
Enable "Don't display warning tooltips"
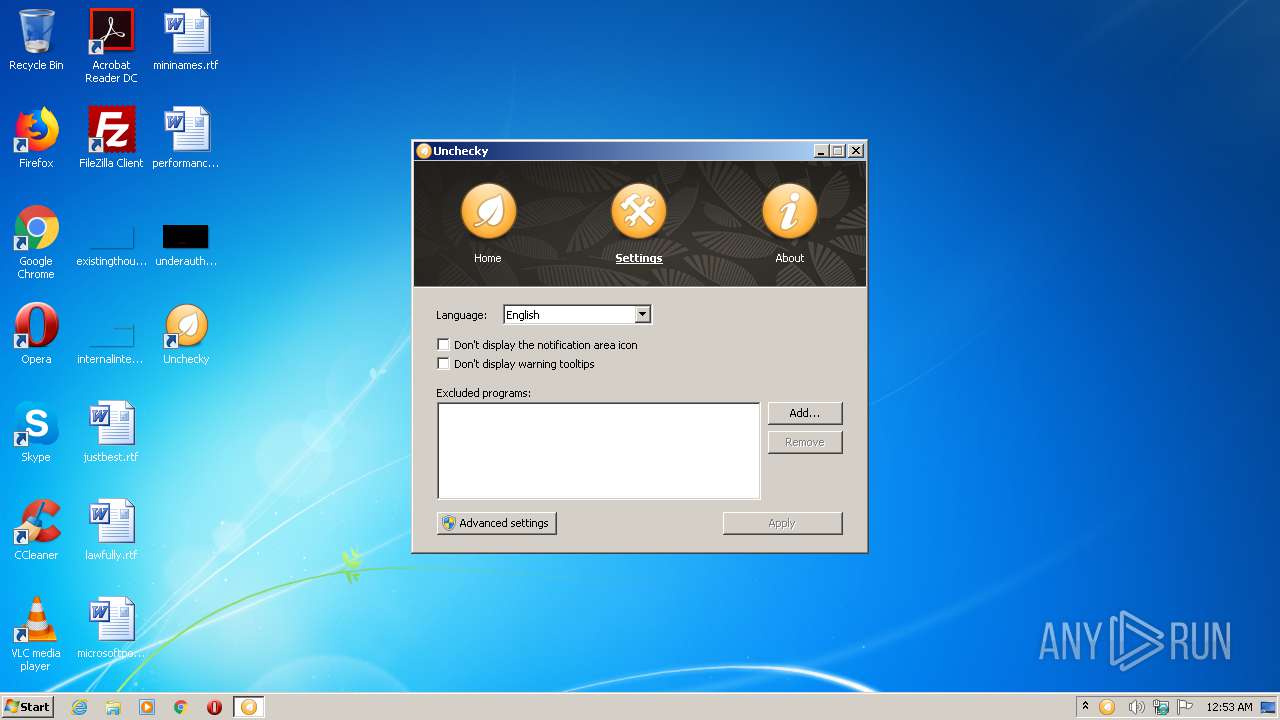point(444,364)
